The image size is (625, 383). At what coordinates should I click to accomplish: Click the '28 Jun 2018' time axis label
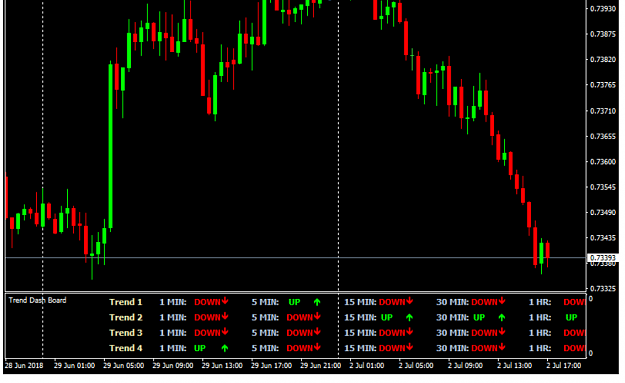24,365
